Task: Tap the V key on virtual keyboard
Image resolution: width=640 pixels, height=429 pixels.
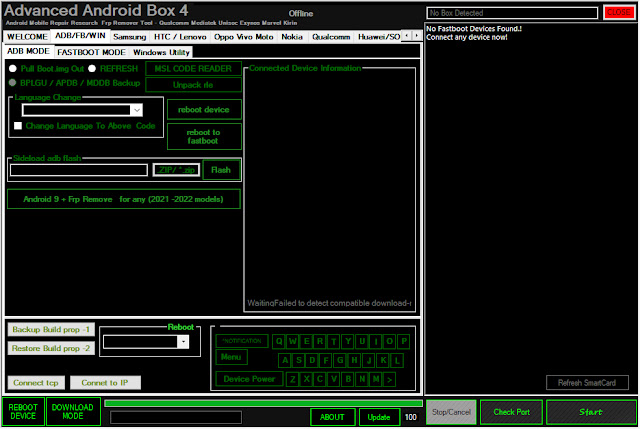Action: tap(334, 380)
